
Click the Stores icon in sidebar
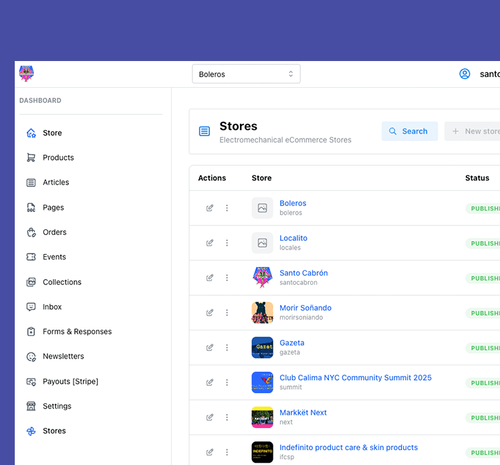coord(31,431)
